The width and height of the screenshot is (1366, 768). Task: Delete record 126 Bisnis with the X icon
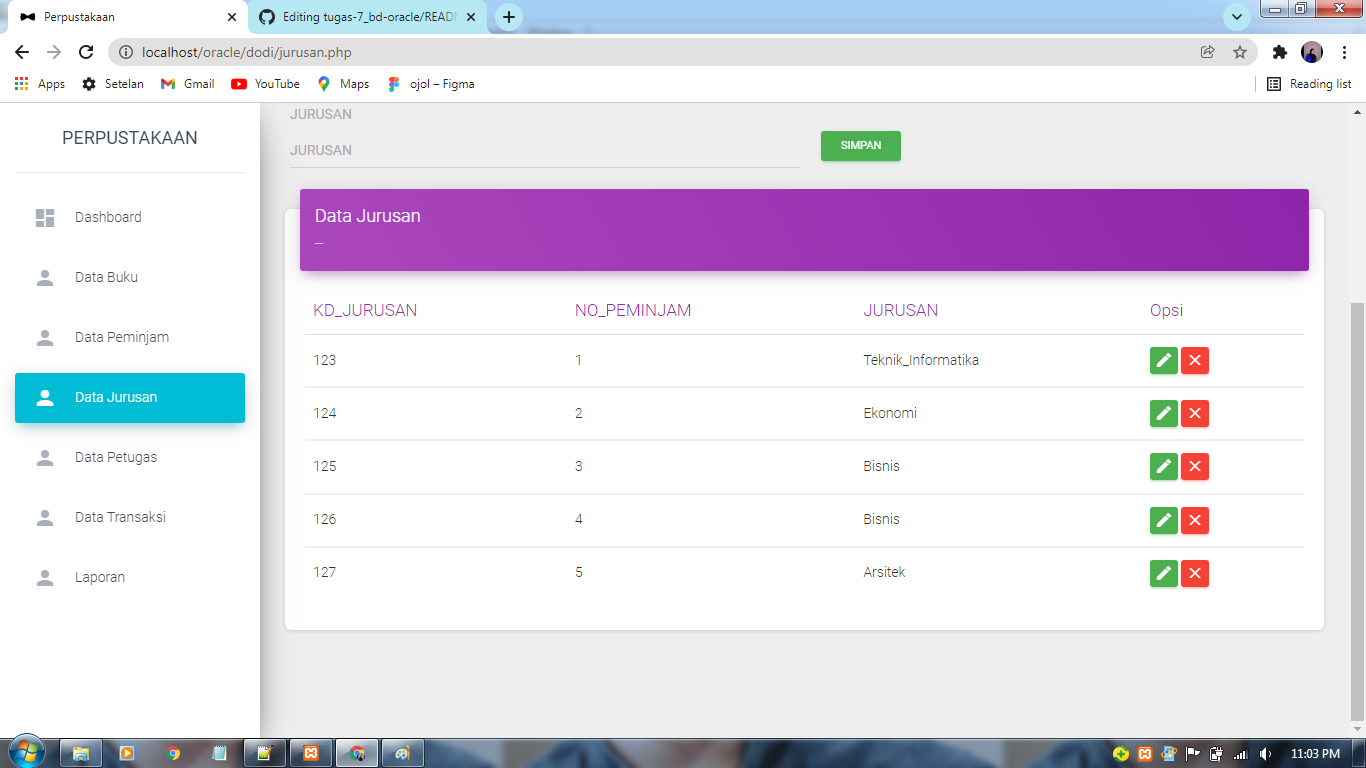[x=1195, y=520]
